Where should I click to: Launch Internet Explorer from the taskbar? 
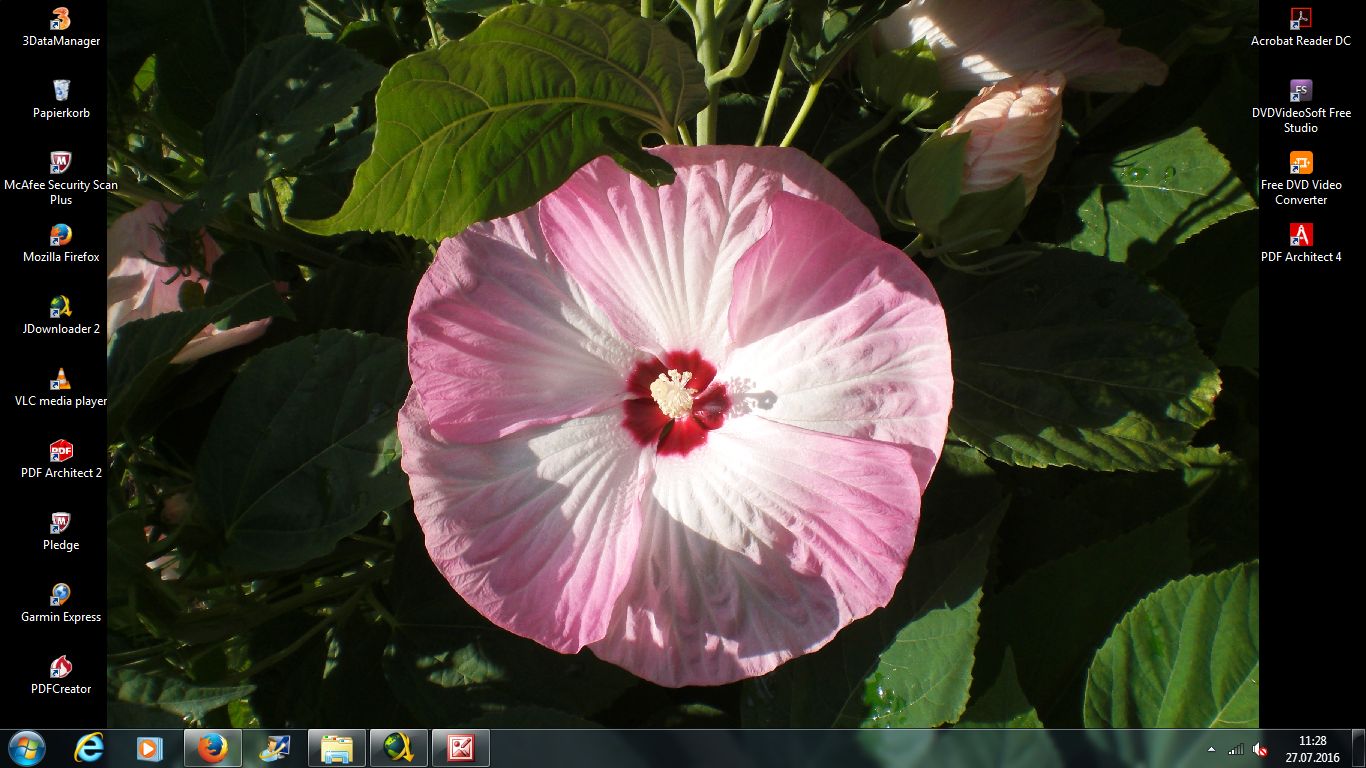point(89,748)
